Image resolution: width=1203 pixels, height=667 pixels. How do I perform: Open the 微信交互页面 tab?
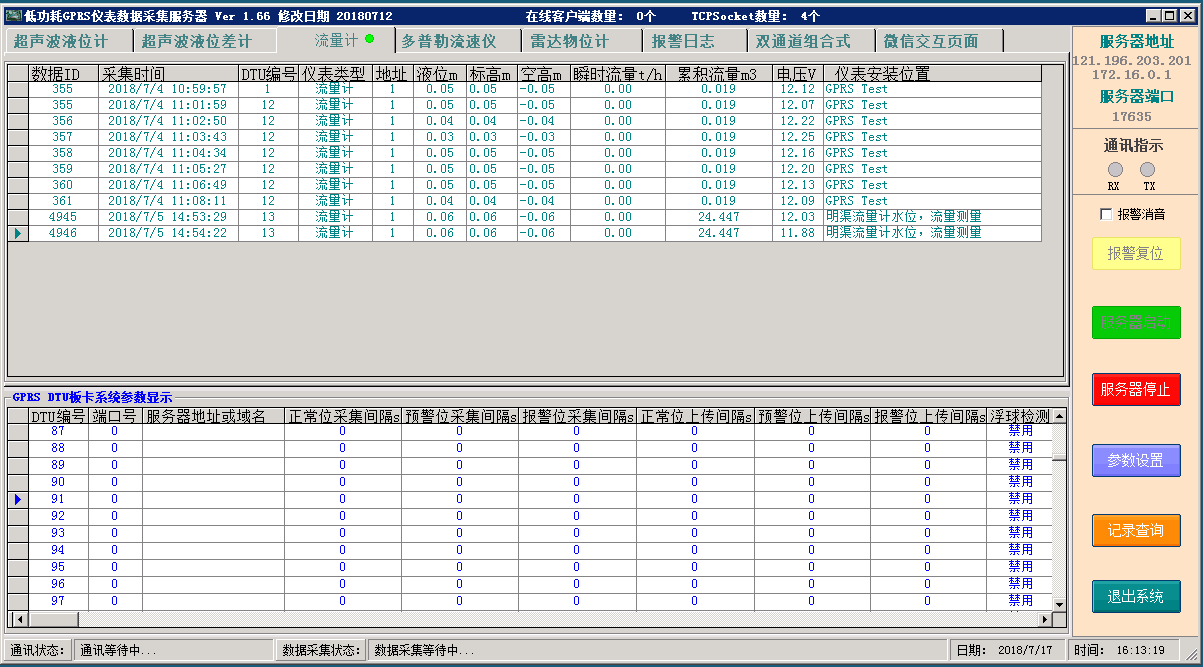pyautogui.click(x=930, y=41)
